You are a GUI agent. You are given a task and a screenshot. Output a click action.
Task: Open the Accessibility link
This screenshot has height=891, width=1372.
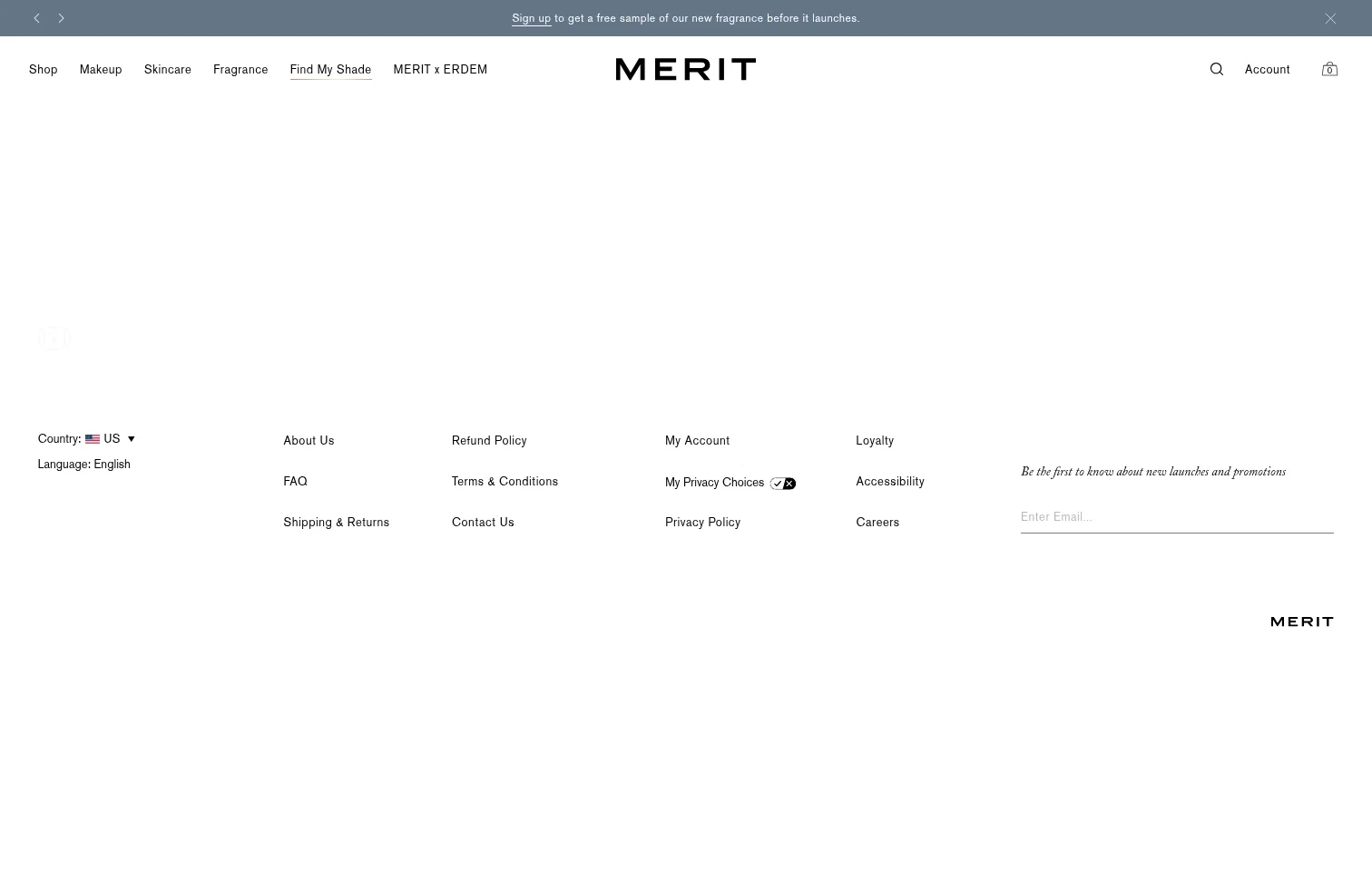pyautogui.click(x=890, y=482)
